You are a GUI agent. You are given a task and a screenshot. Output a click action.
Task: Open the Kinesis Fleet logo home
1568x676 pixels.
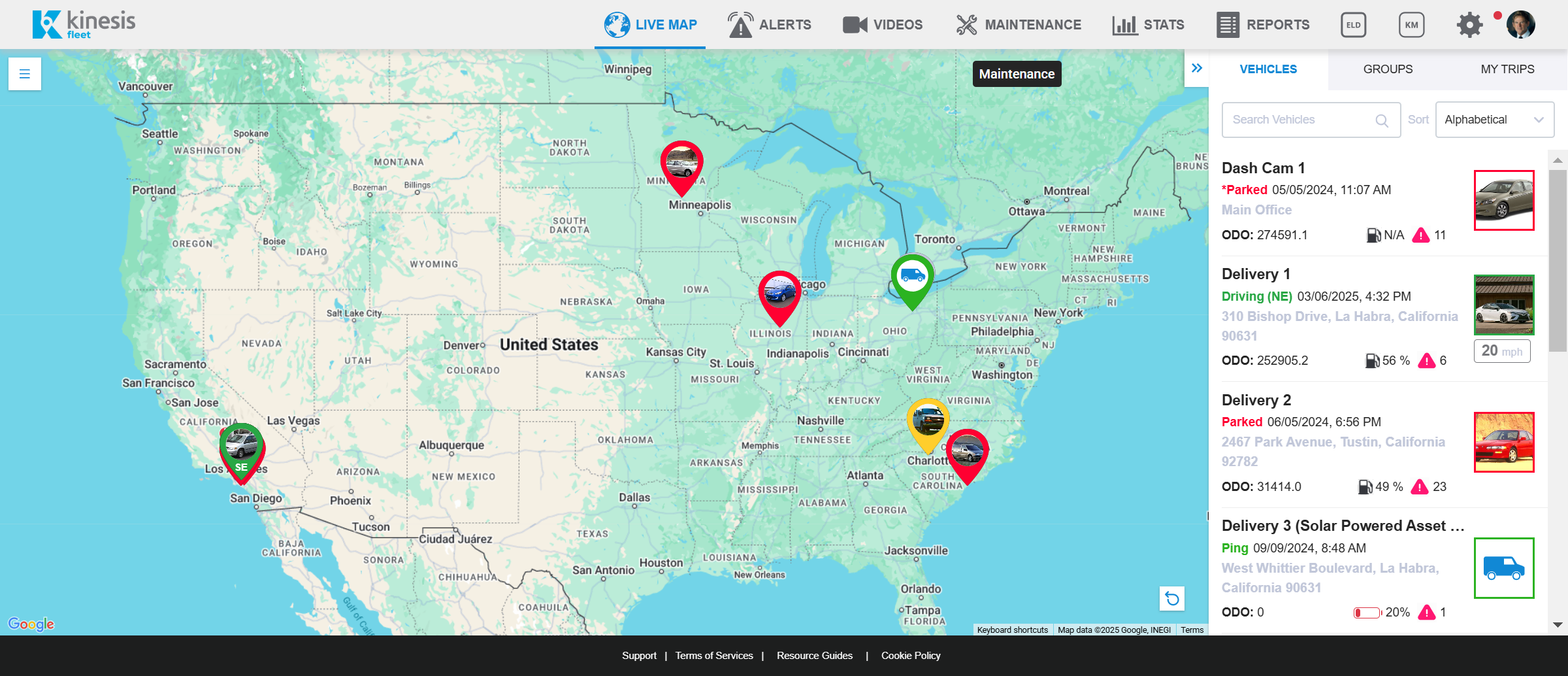[84, 25]
